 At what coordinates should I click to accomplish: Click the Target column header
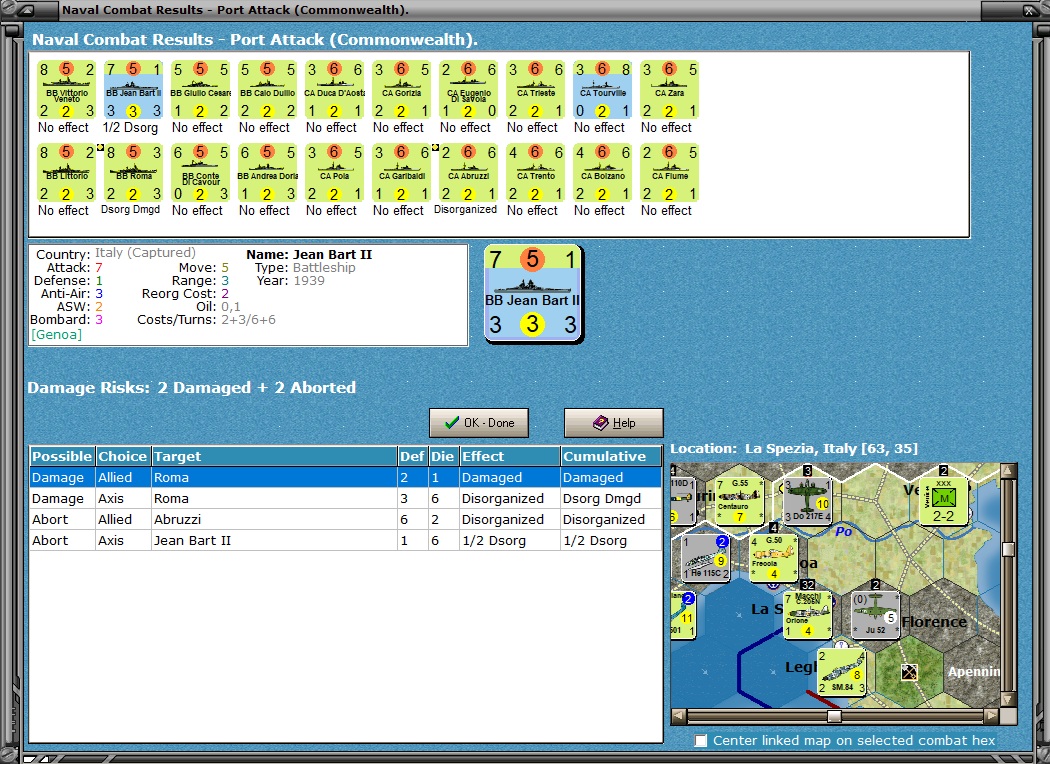pos(274,456)
